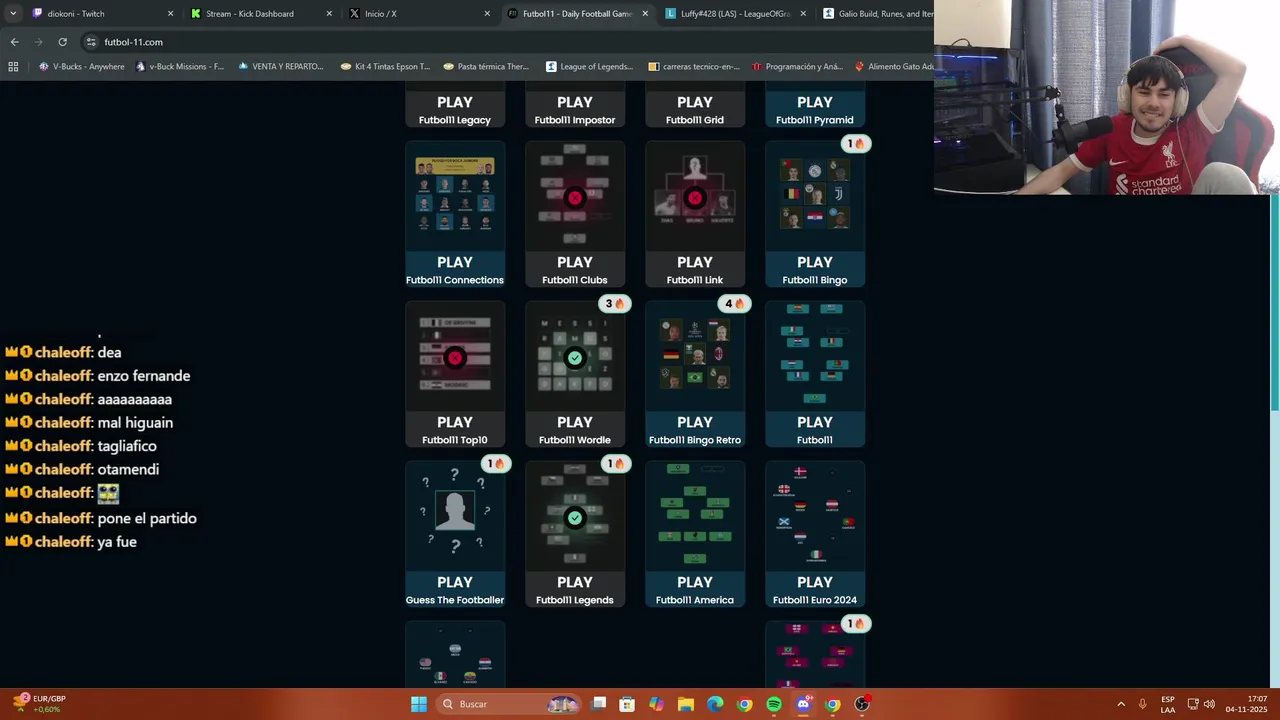Viewport: 1280px width, 720px height.
Task: Open the carreras tecnico bookmark
Action: click(x=694, y=67)
